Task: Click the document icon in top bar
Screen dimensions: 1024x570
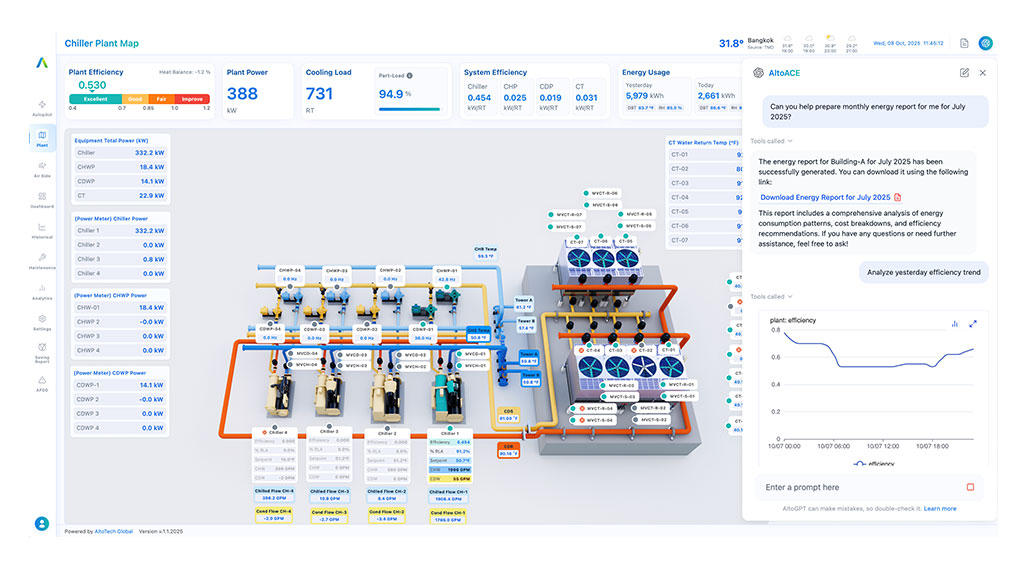Action: tap(964, 43)
